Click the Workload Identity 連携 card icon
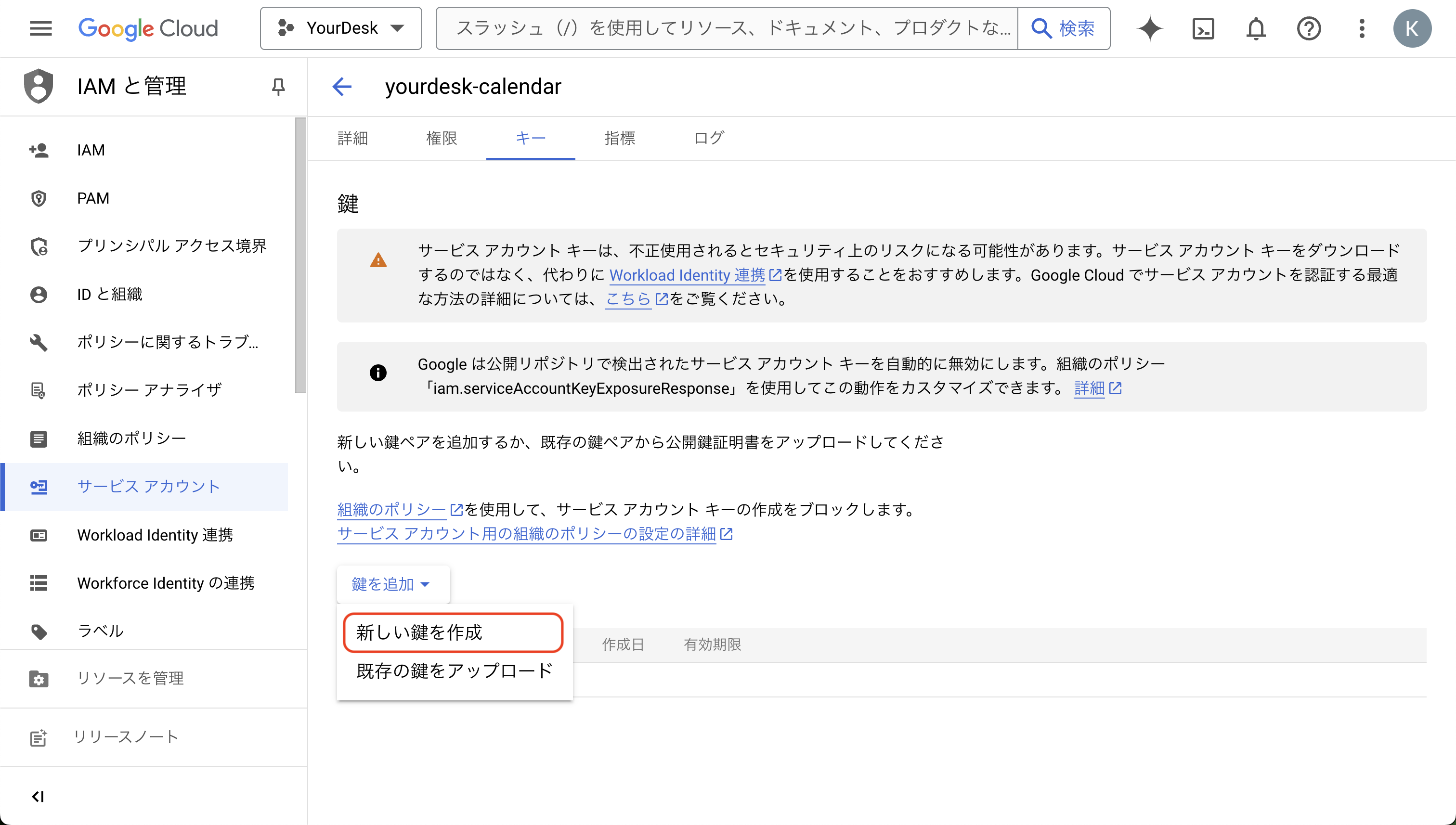1456x825 pixels. coord(39,535)
